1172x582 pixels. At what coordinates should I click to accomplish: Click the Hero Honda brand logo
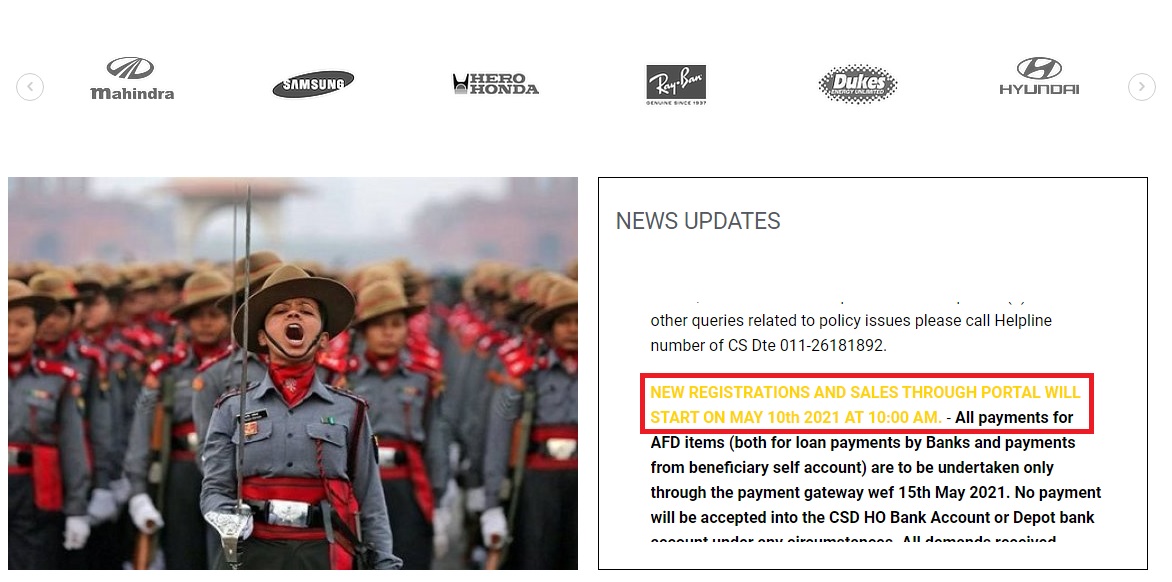pyautogui.click(x=496, y=84)
